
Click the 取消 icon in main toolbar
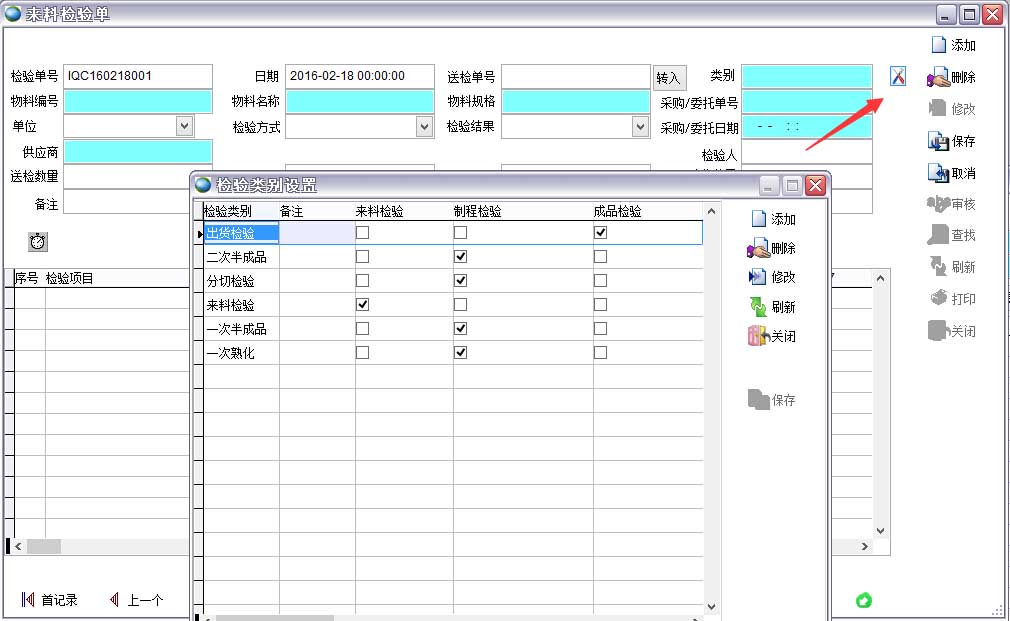click(938, 173)
